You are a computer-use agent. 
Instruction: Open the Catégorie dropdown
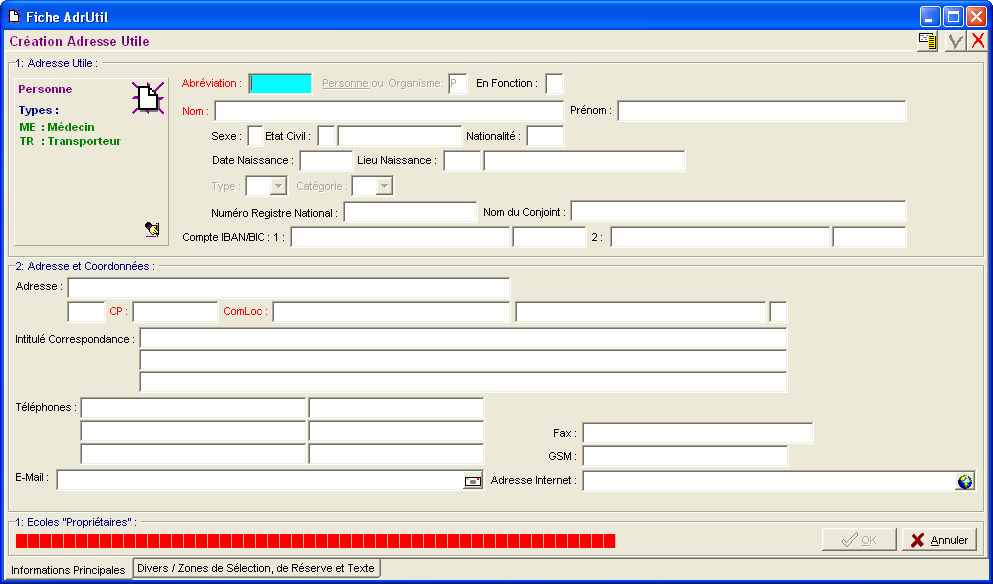tap(384, 186)
